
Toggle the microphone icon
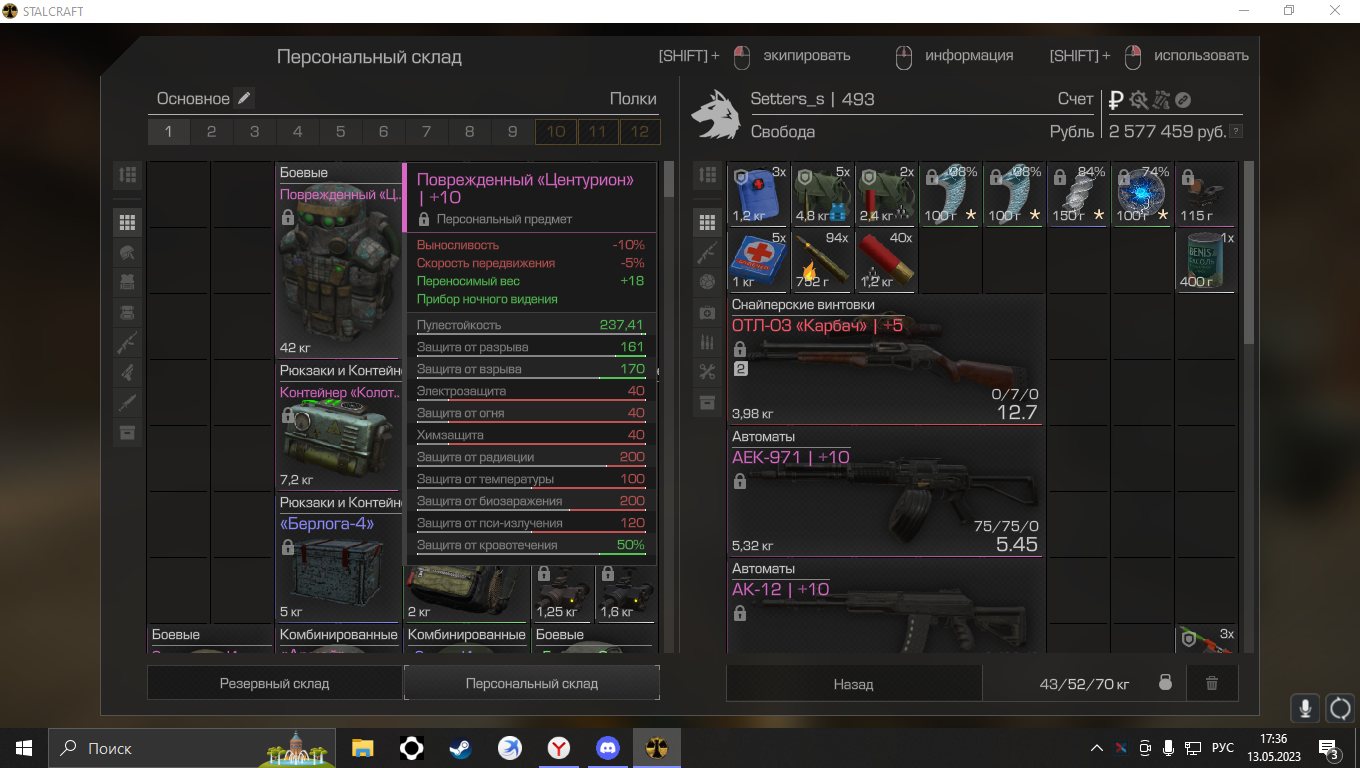(1305, 708)
